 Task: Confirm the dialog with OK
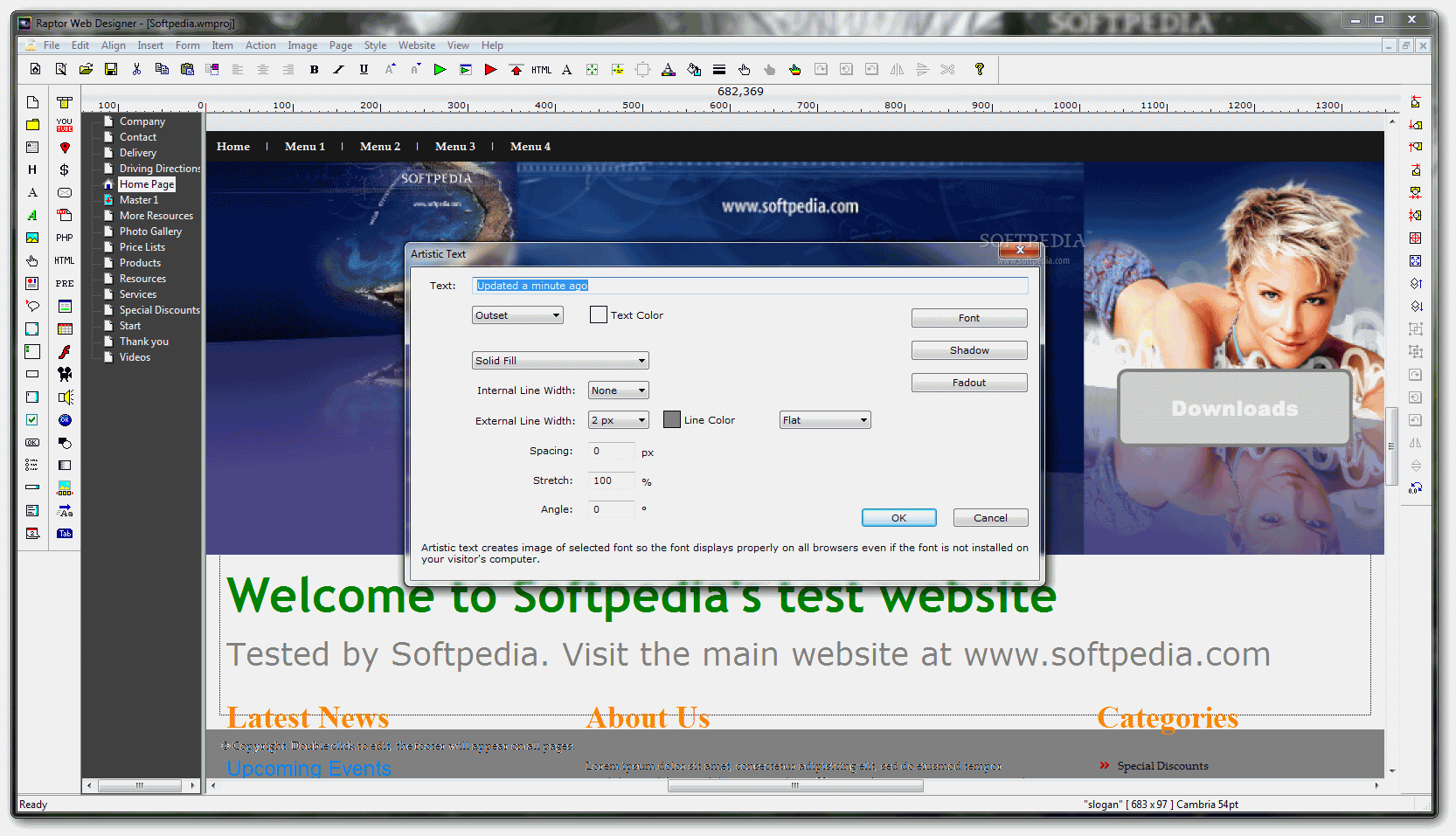899,518
